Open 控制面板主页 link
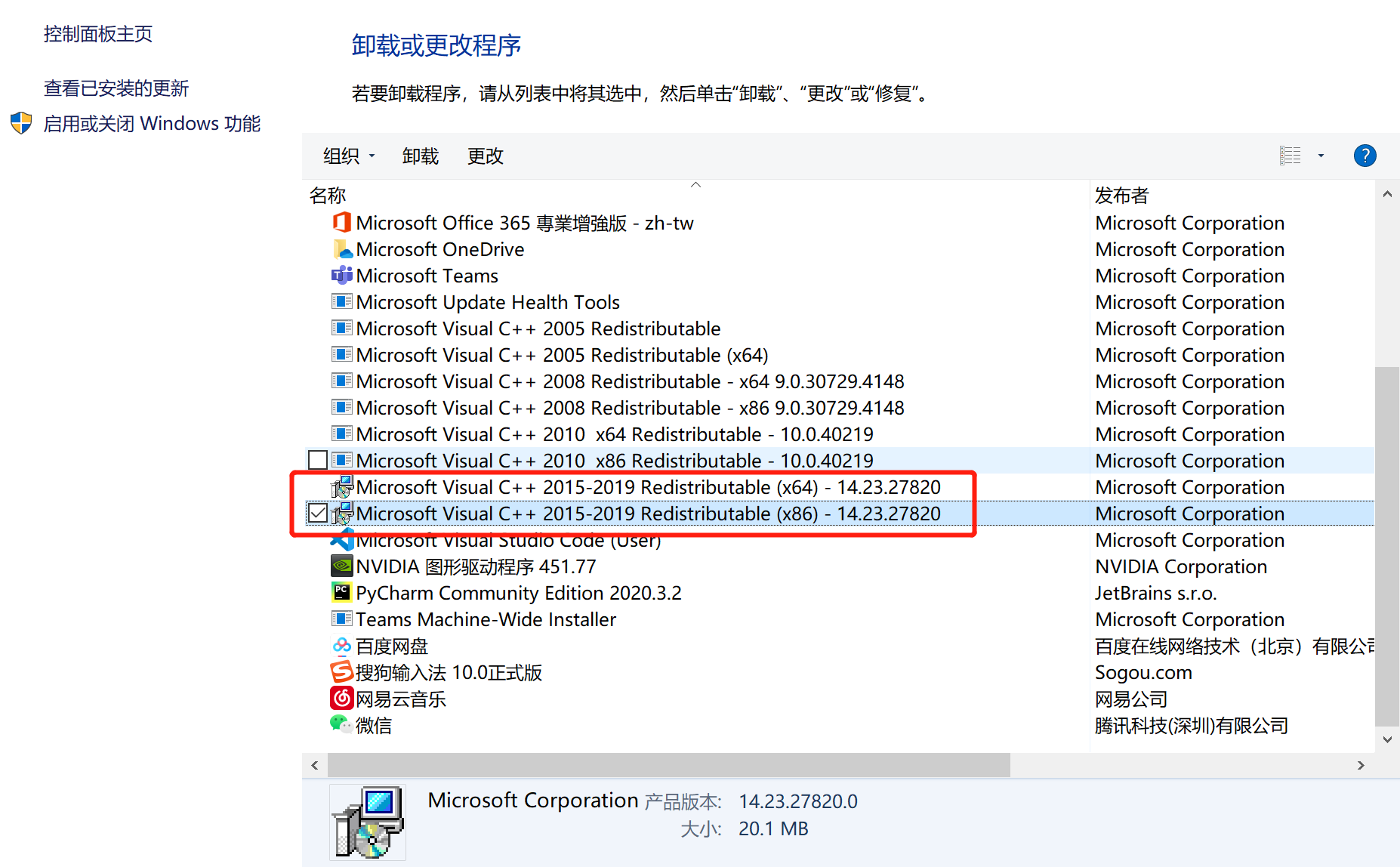Image resolution: width=1400 pixels, height=867 pixels. tap(98, 34)
